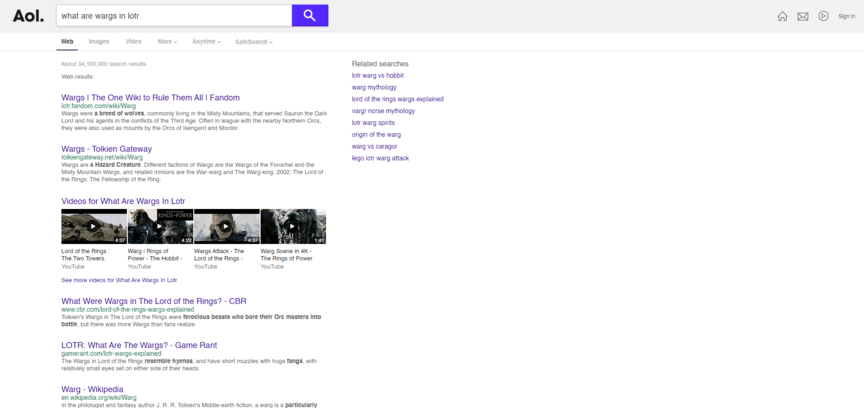This screenshot has height=408, width=864.
Task: Open the Anytime filter dropdown
Action: [x=206, y=41]
